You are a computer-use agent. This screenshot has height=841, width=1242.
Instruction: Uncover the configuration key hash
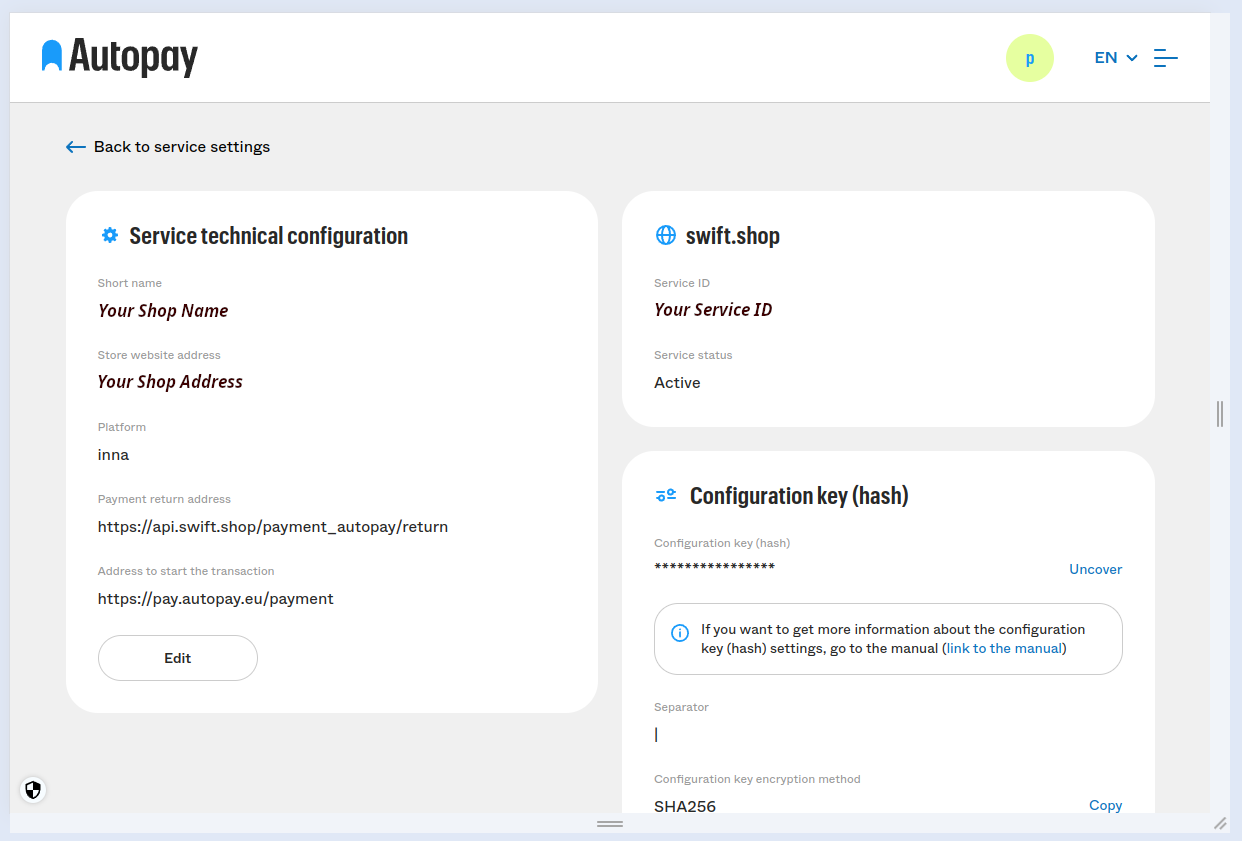tap(1096, 569)
